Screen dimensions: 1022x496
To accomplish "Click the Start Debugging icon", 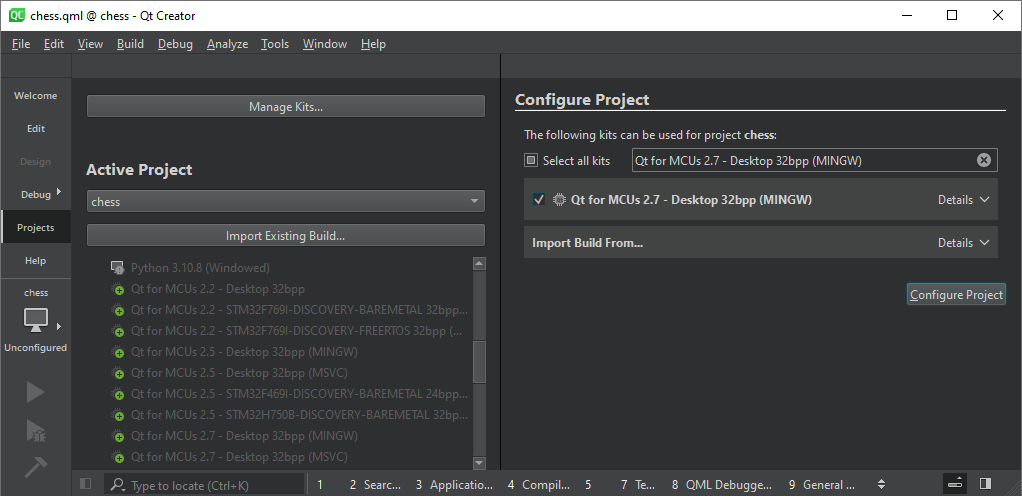I will pyautogui.click(x=35, y=430).
